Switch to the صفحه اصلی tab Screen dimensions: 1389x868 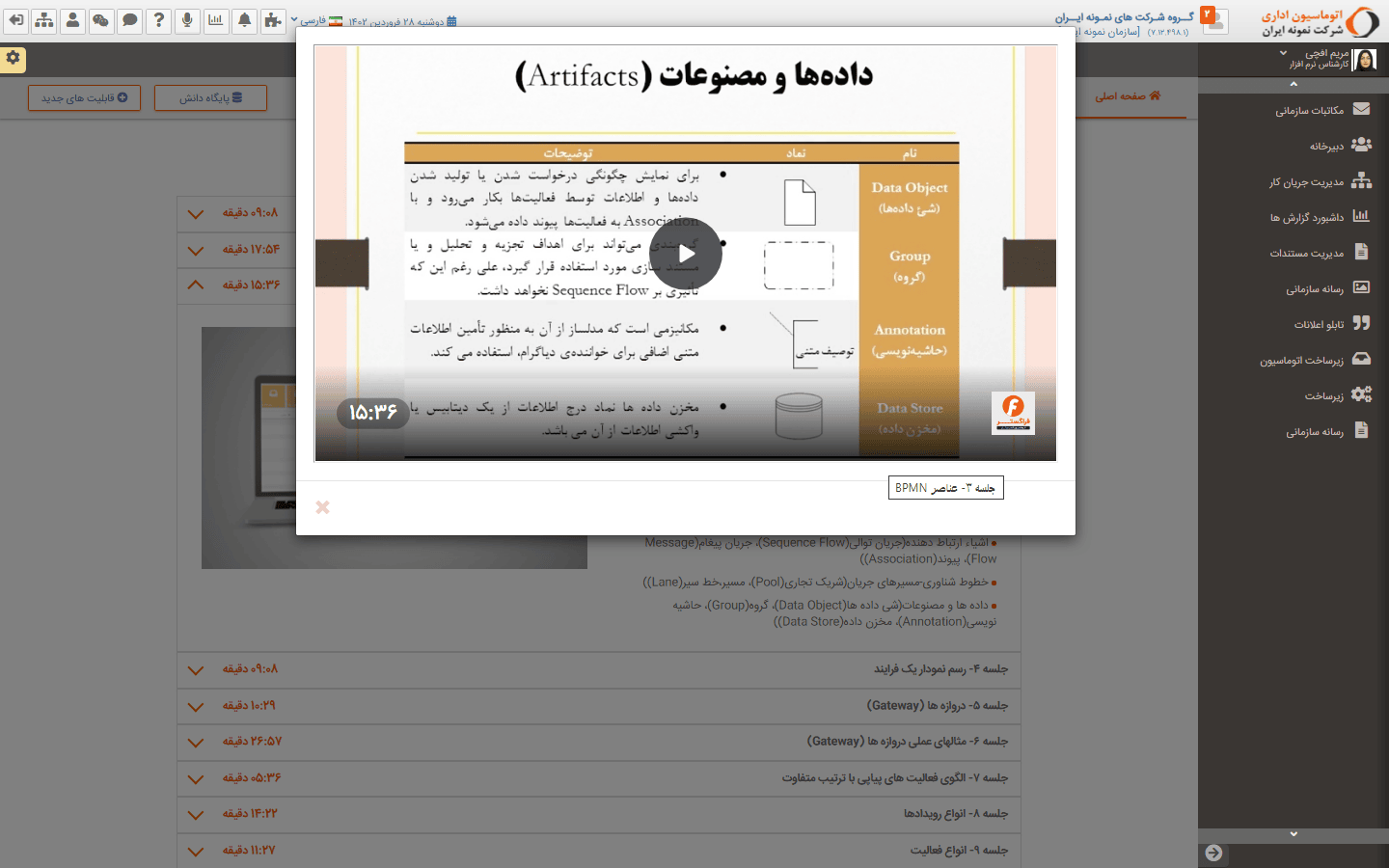click(x=1128, y=96)
